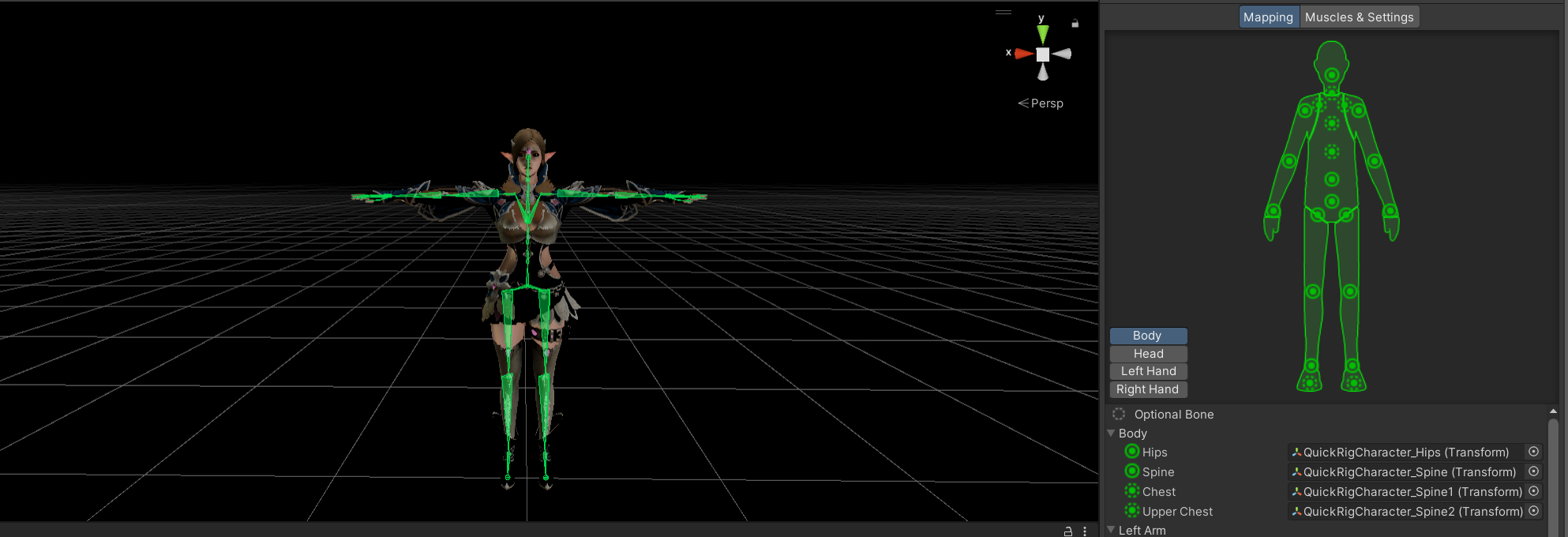Image resolution: width=1568 pixels, height=537 pixels.
Task: Click the white center cube of scene gizmo
Action: pyautogui.click(x=1043, y=54)
